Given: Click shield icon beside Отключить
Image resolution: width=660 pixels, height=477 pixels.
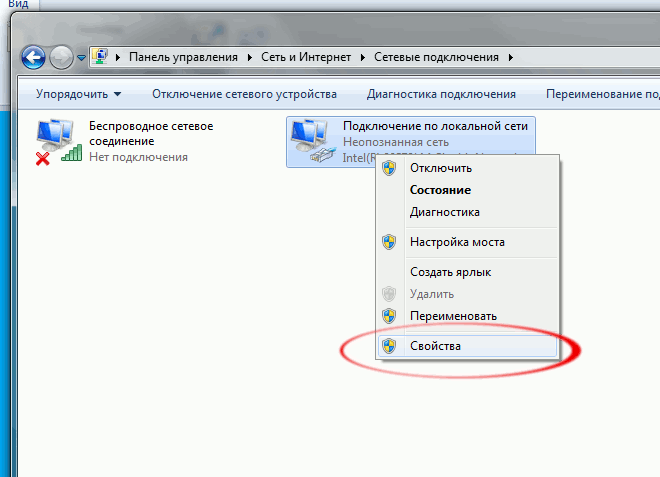Looking at the screenshot, I should pos(389,168).
